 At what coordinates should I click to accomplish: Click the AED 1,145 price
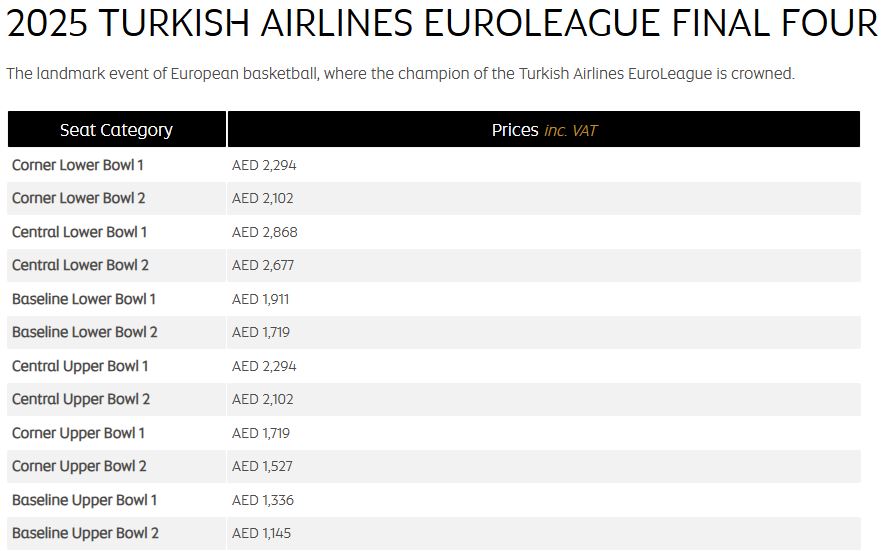262,533
